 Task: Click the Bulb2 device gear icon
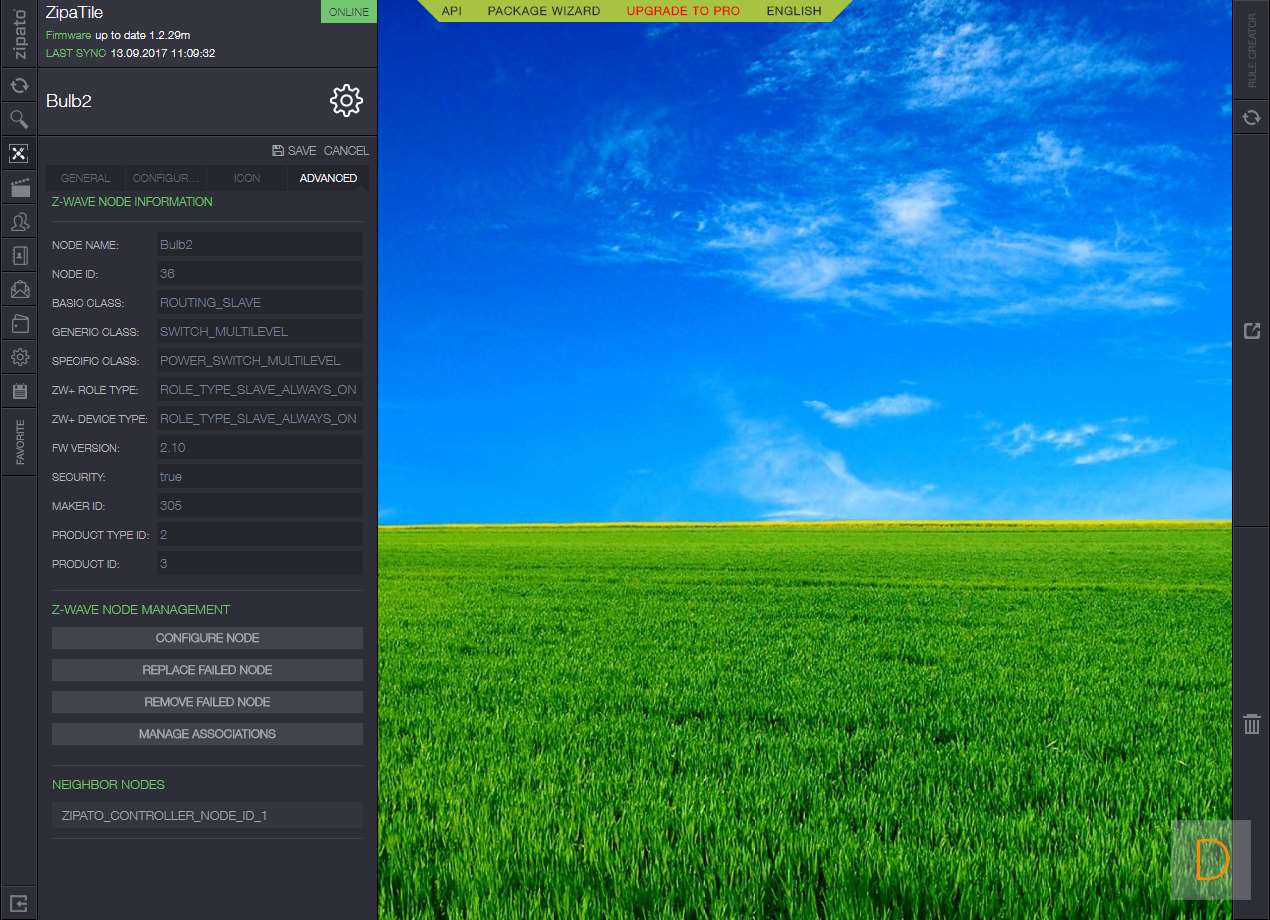346,101
